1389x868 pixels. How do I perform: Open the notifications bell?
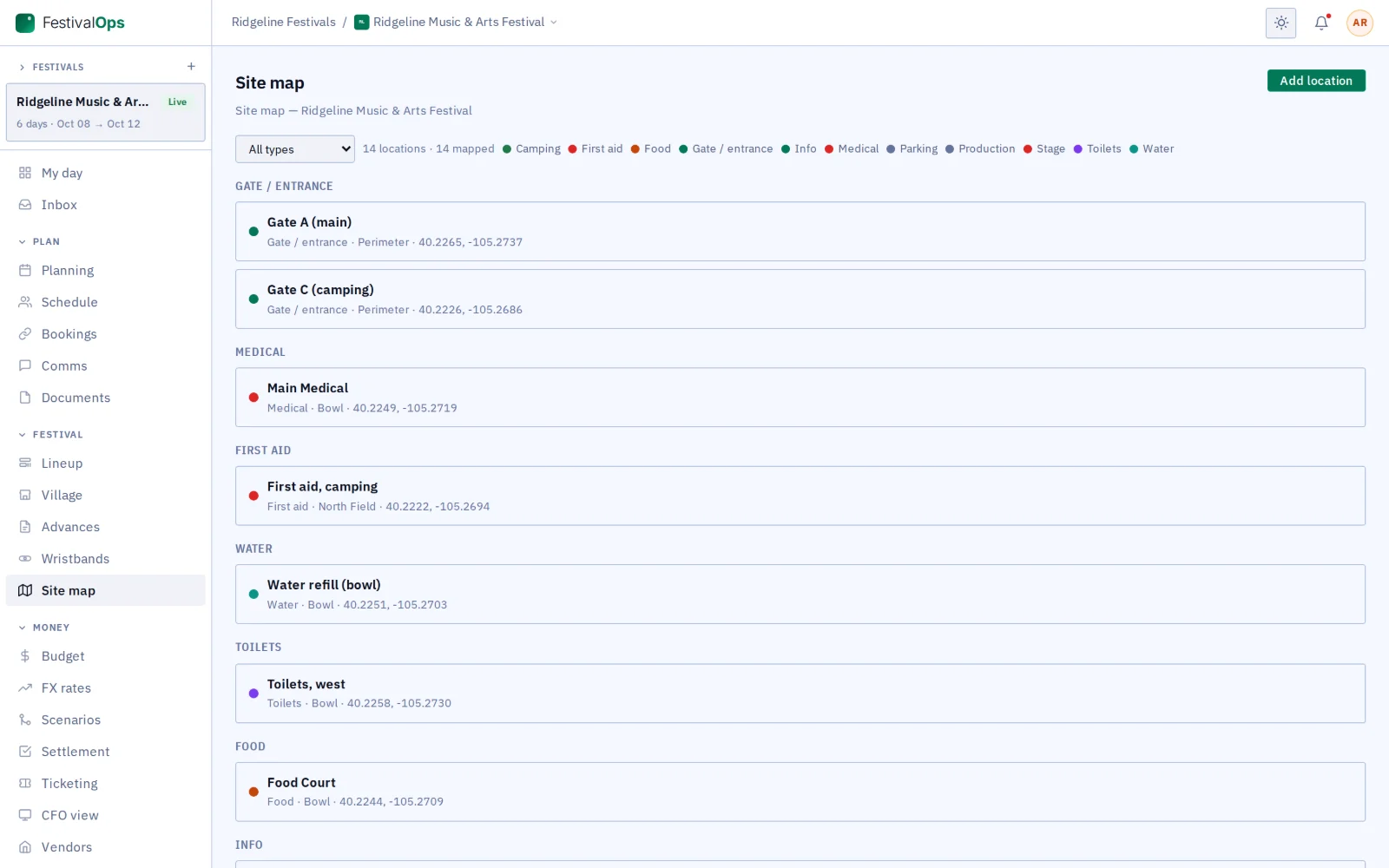click(x=1321, y=23)
